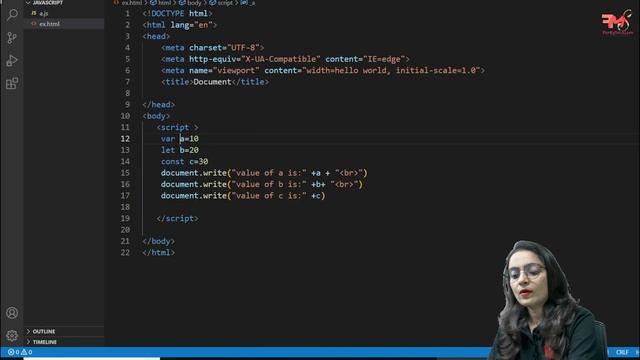Click the closing </body> tag
The width and height of the screenshot is (640, 360).
159,241
